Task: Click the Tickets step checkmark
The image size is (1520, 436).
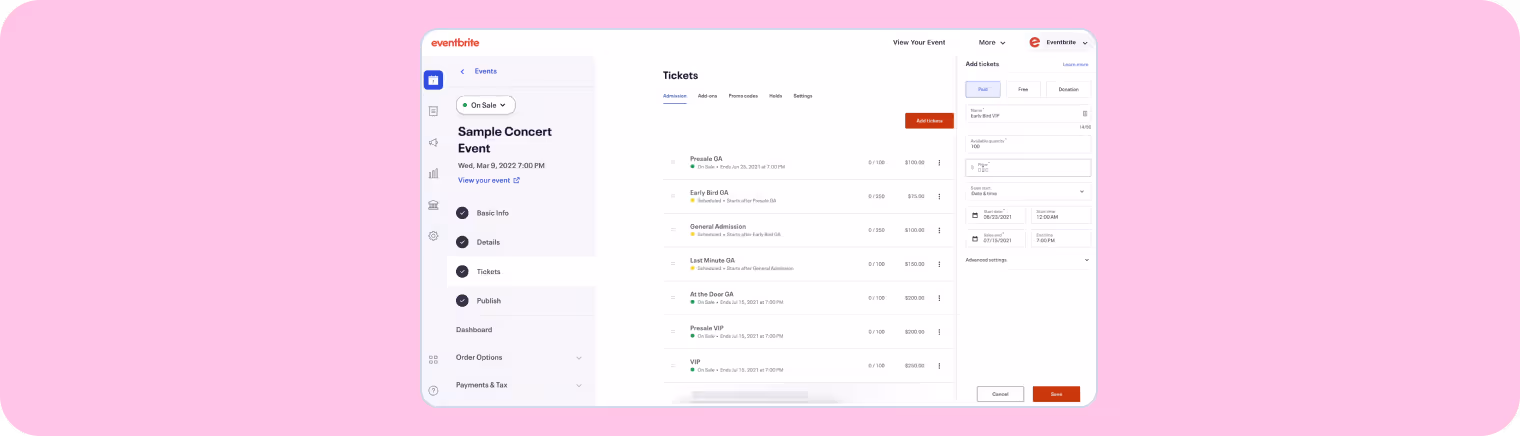Action: pos(462,271)
